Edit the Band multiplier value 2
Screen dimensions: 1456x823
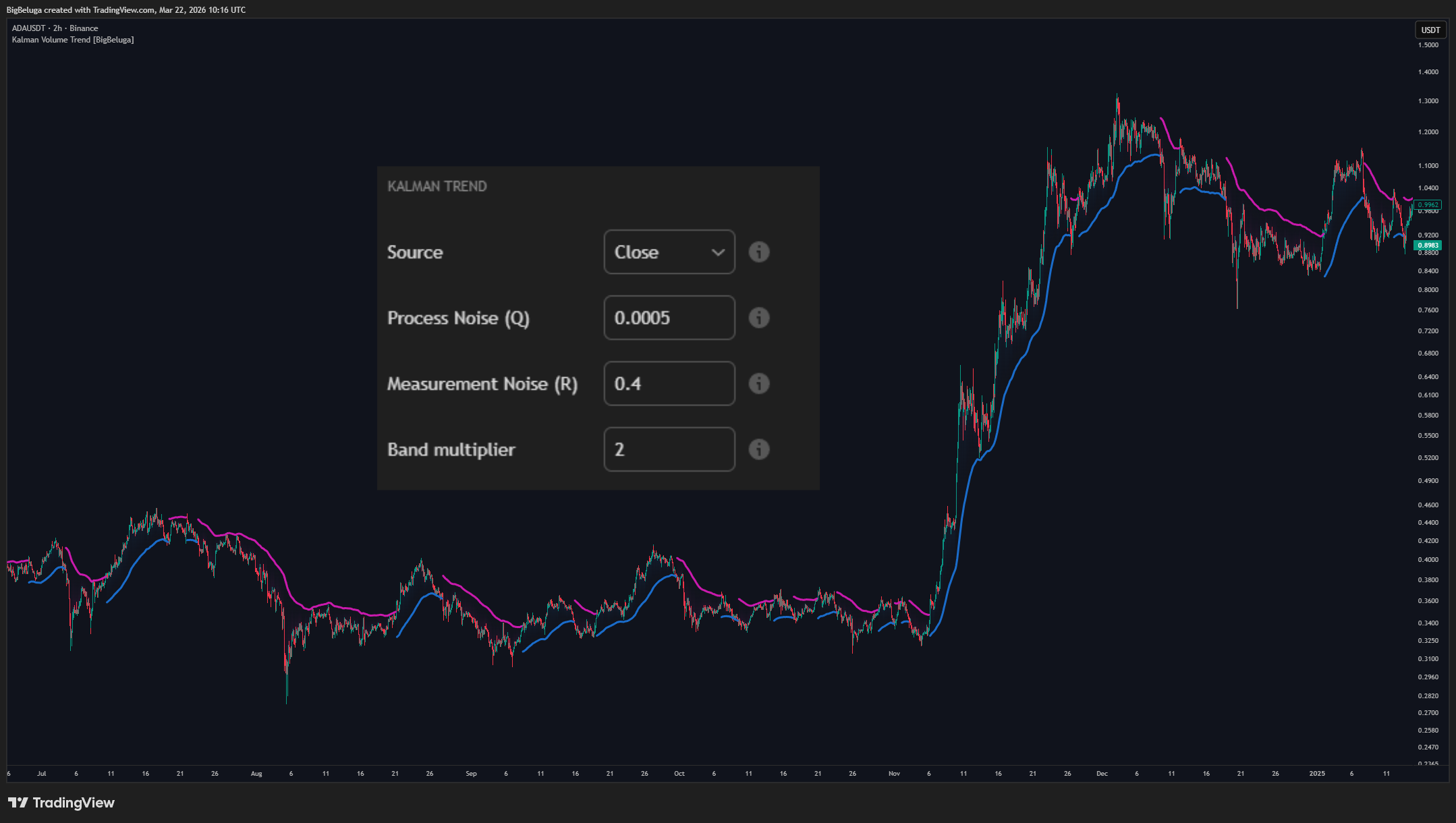coord(669,449)
